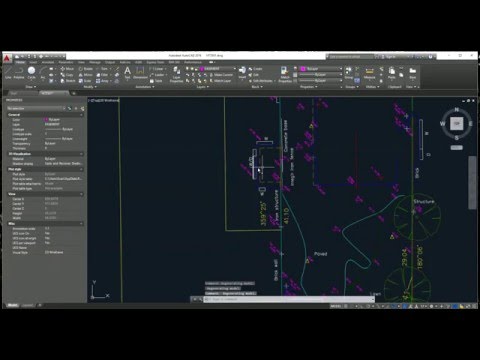
Task: Open Layer Properties manager
Action: [x=176, y=74]
